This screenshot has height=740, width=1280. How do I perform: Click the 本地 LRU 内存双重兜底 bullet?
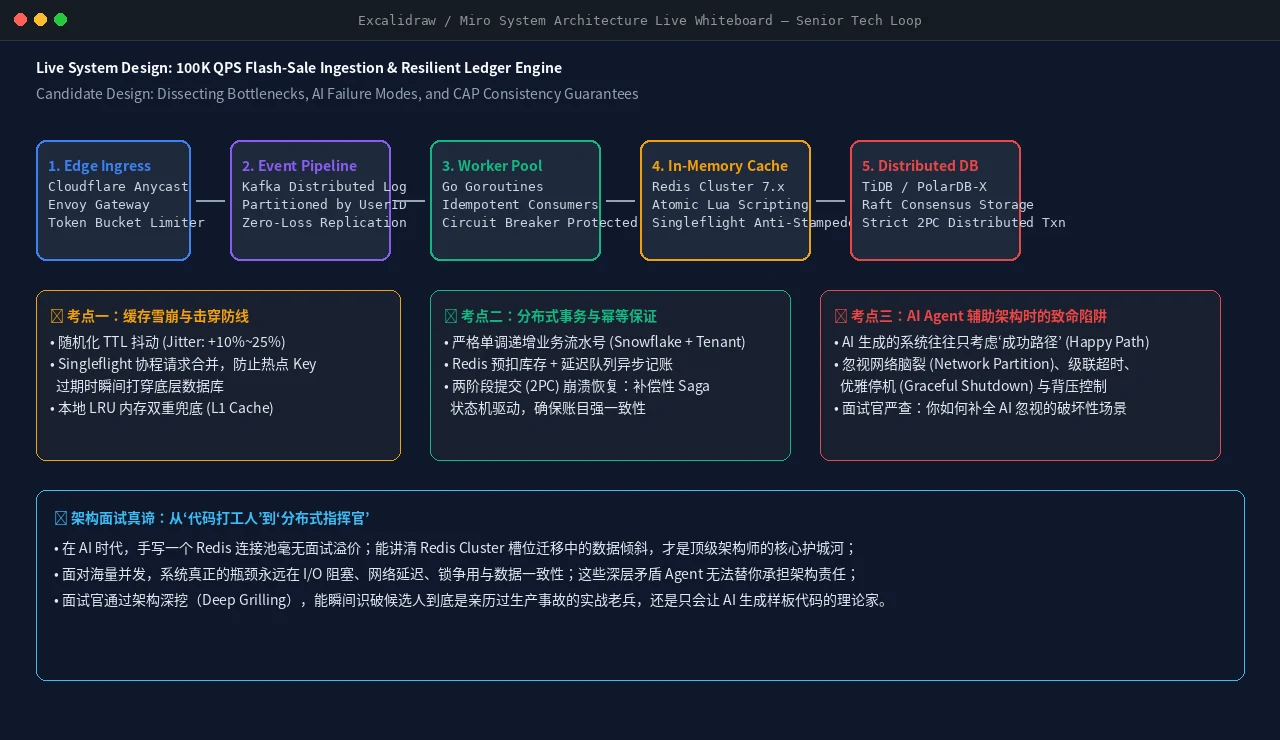tap(161, 408)
